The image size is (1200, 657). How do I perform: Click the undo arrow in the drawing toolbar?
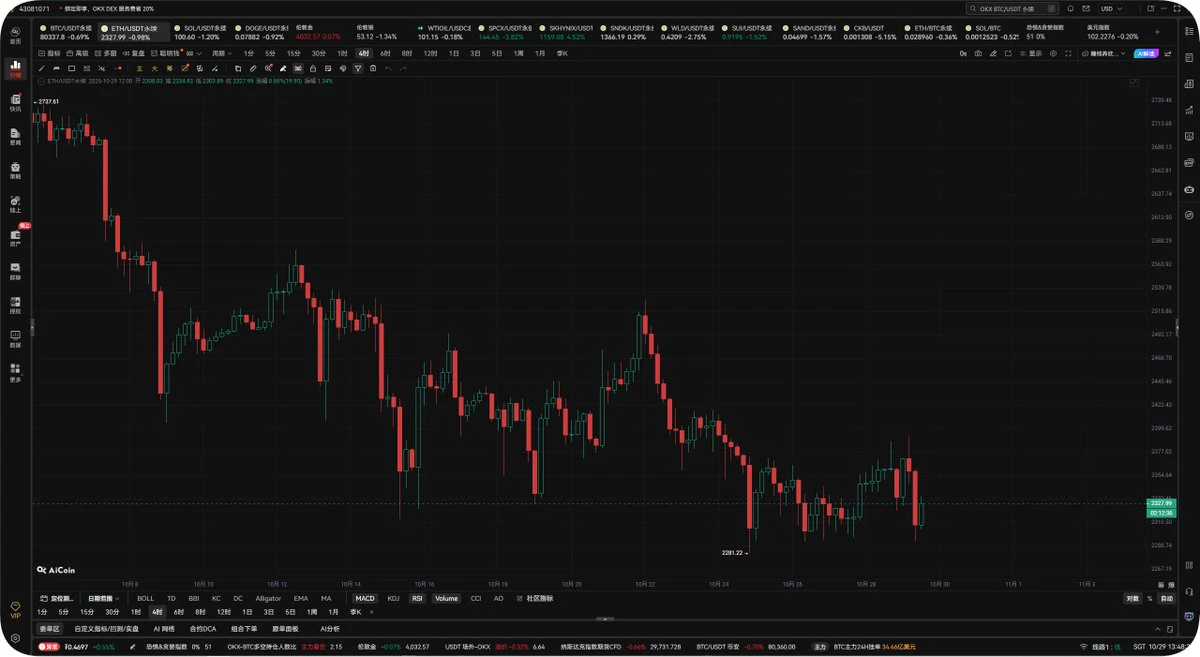click(x=388, y=68)
